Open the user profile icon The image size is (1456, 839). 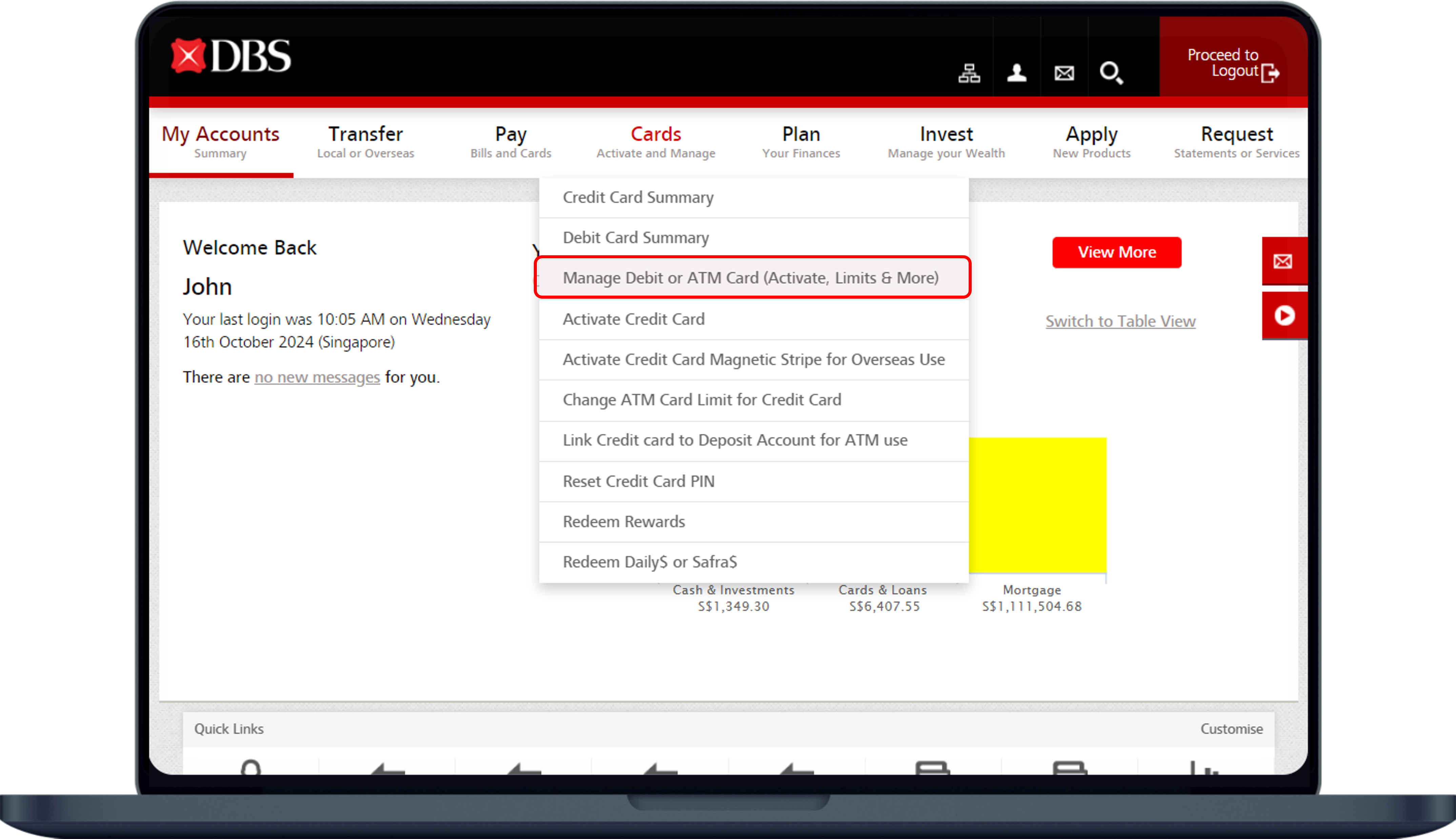tap(1016, 73)
